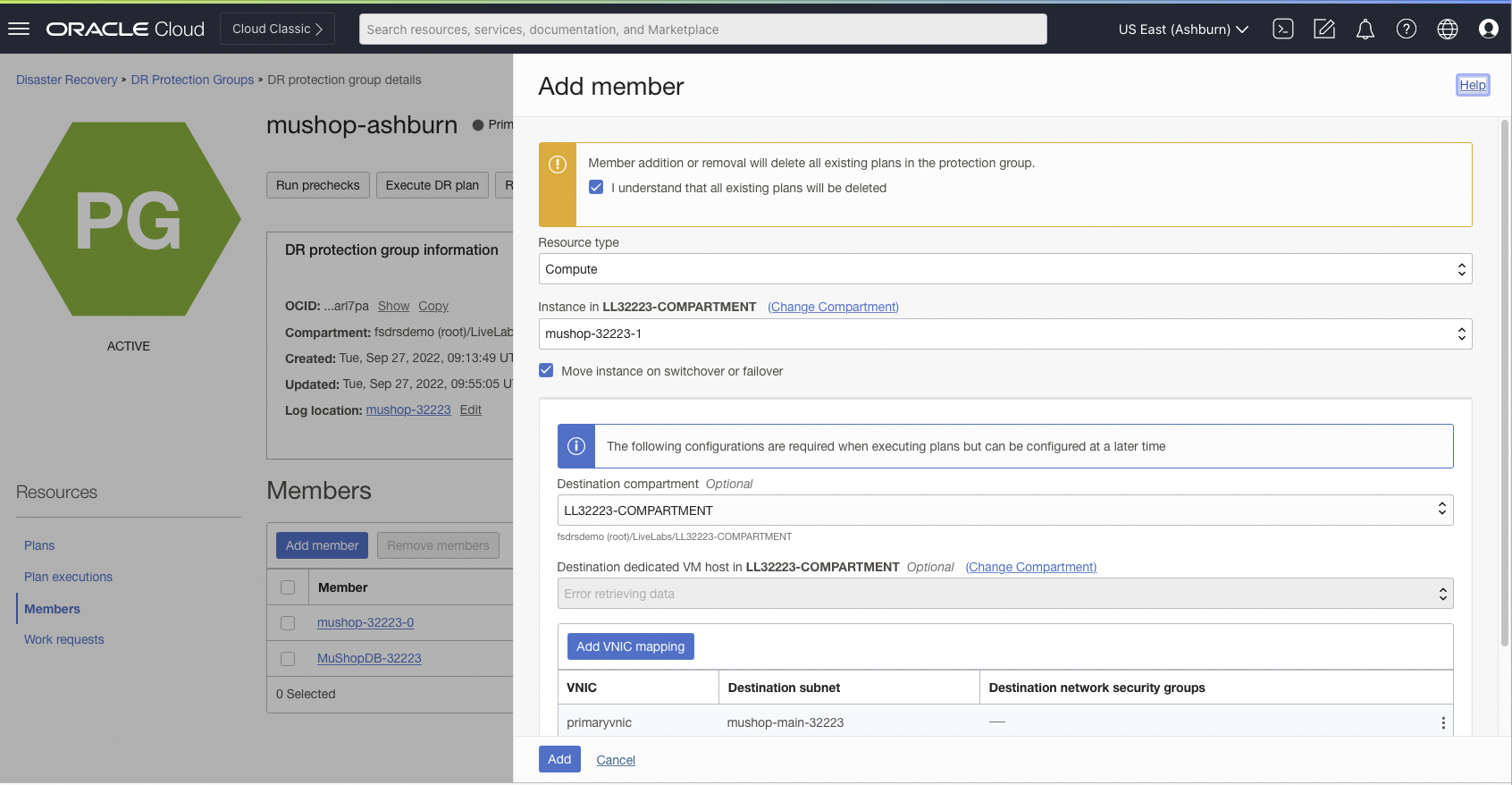
Task: Uncheck 'I understand all existing plans will be deleted'
Action: [x=596, y=188]
